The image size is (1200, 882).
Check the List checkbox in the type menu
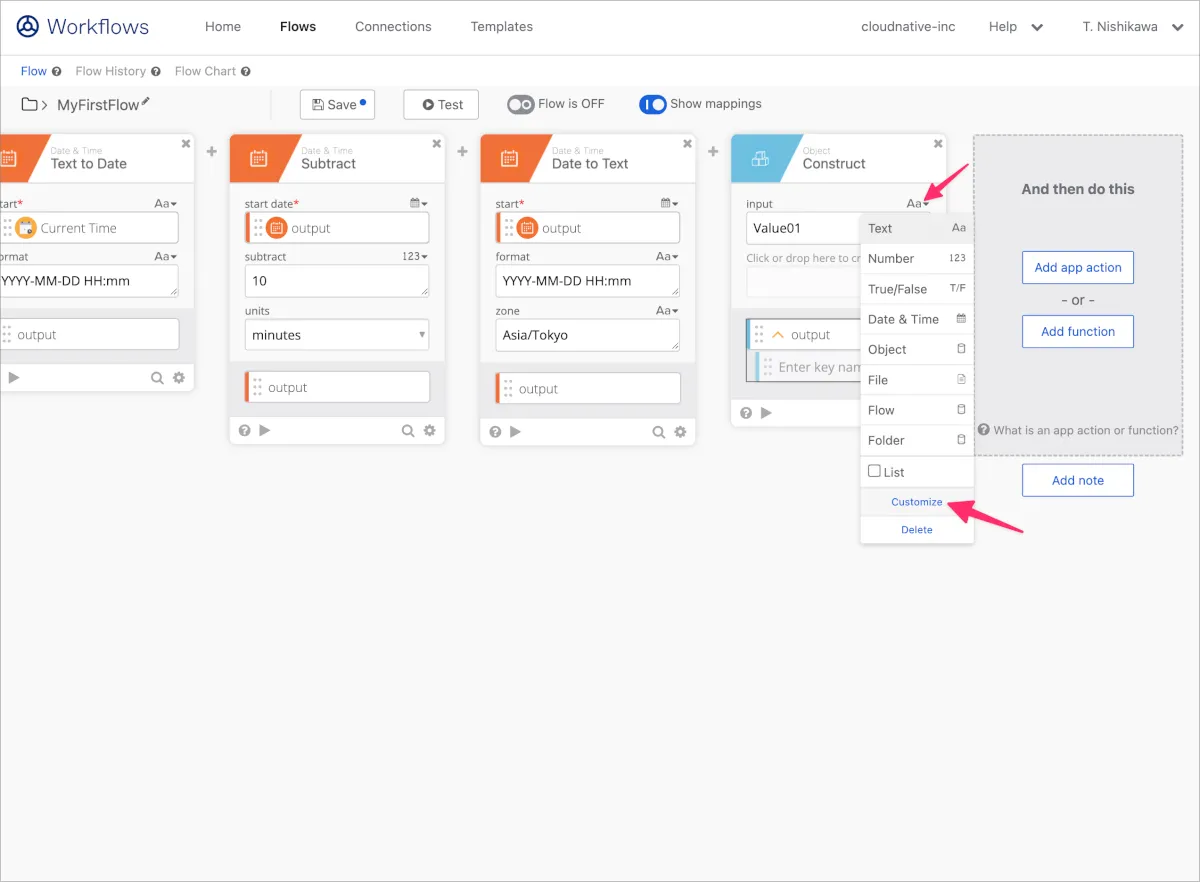click(874, 471)
